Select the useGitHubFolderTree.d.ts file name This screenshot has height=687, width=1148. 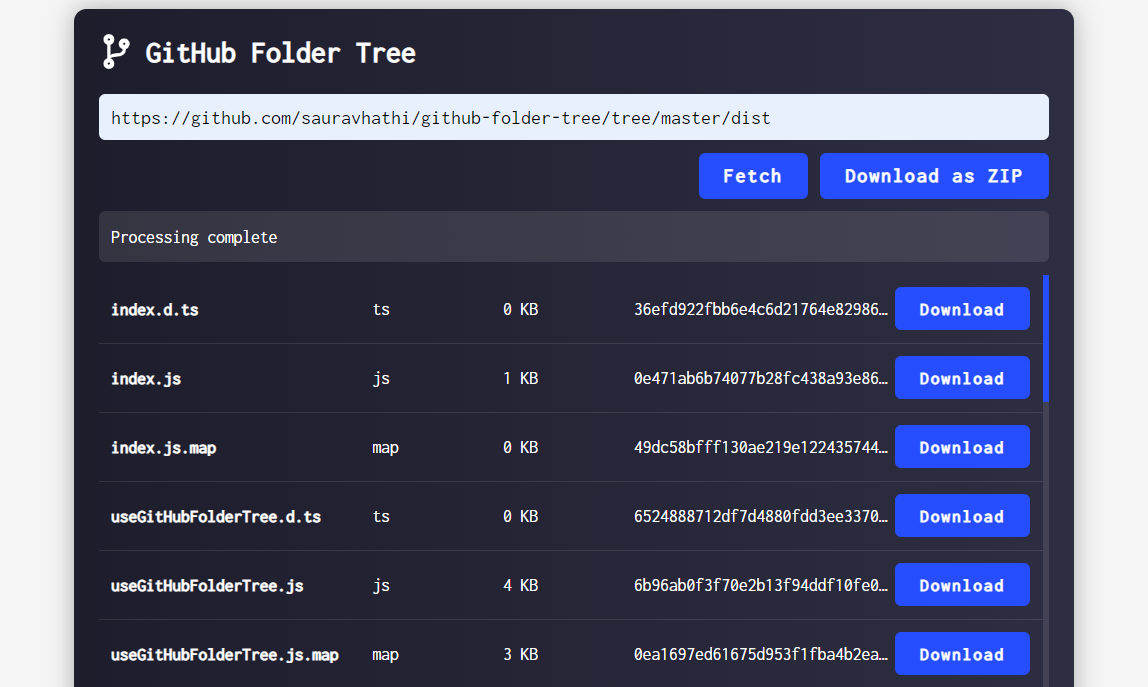coord(216,516)
